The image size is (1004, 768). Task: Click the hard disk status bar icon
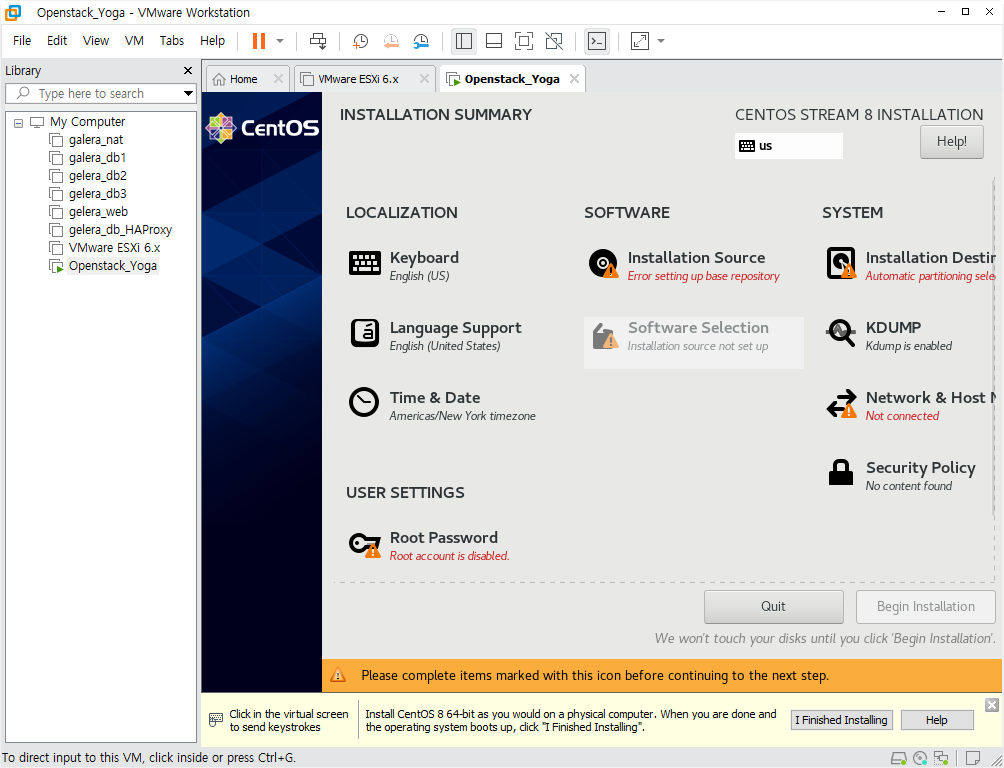[x=899, y=758]
